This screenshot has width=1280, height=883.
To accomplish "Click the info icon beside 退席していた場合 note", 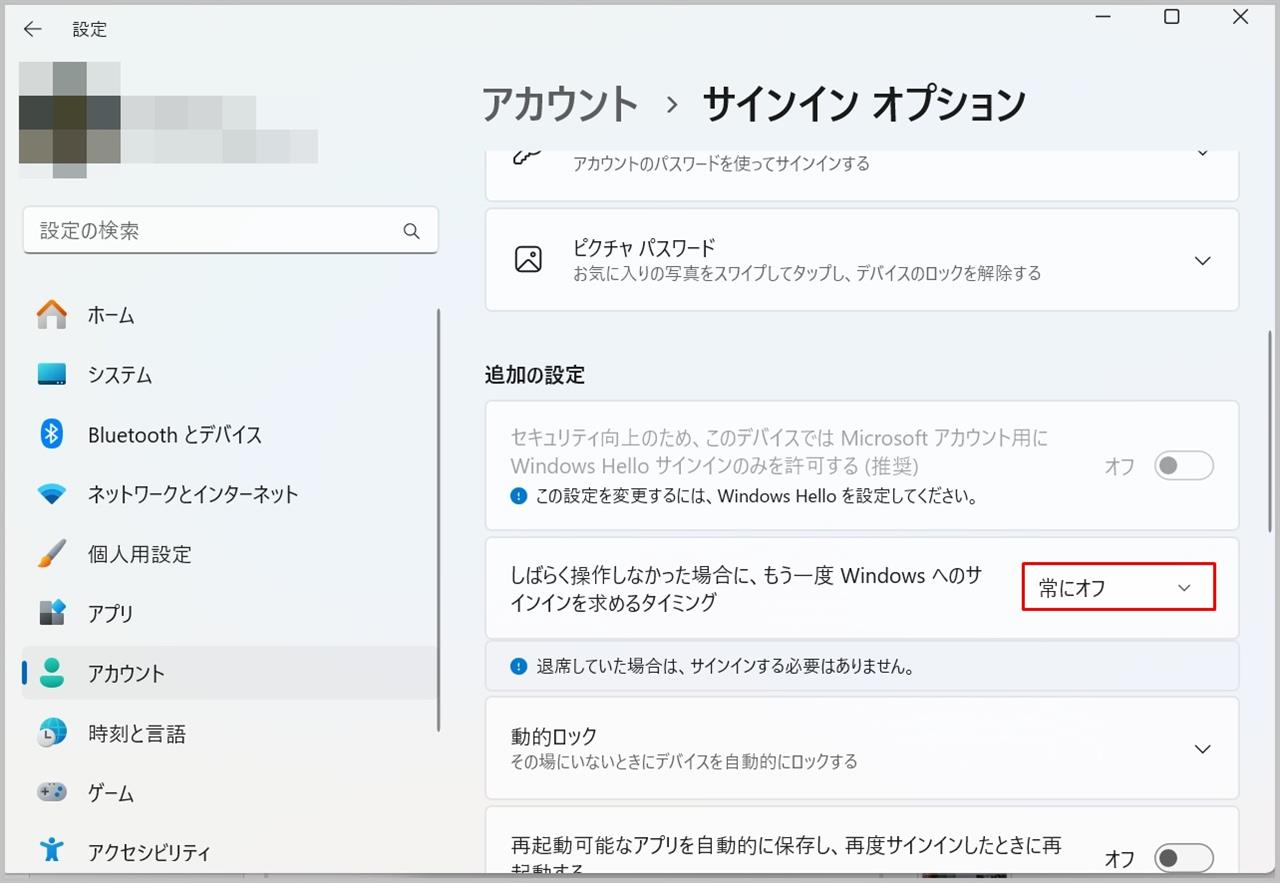I will coord(518,666).
